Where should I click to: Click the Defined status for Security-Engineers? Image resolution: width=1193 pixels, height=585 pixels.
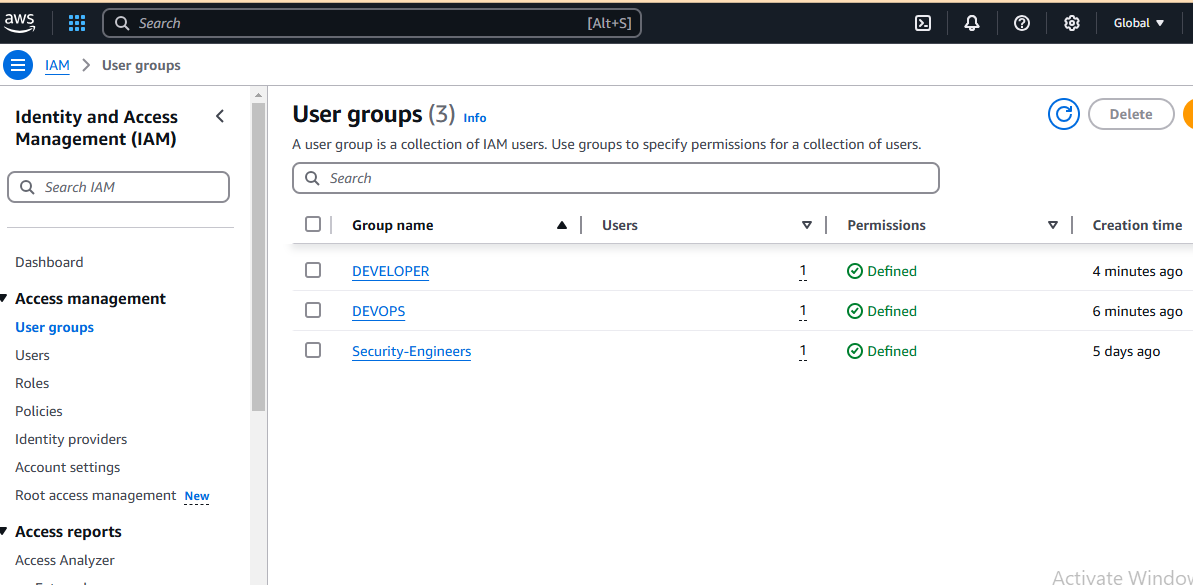(882, 351)
